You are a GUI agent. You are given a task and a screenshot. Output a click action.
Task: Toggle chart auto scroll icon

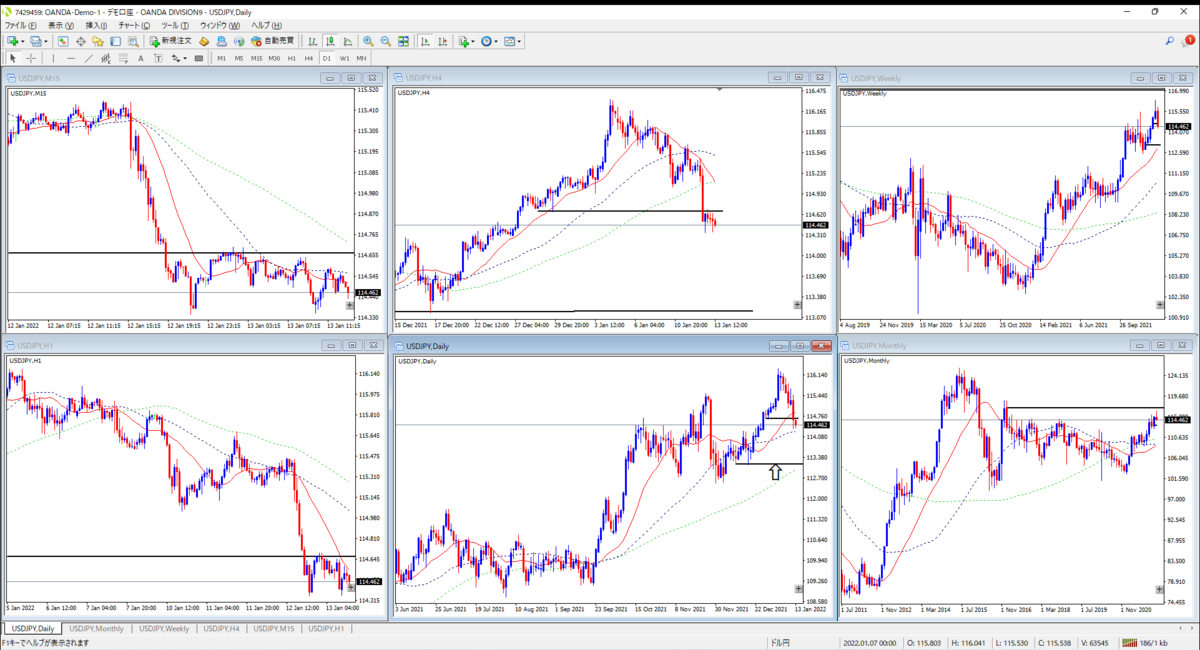[x=425, y=41]
